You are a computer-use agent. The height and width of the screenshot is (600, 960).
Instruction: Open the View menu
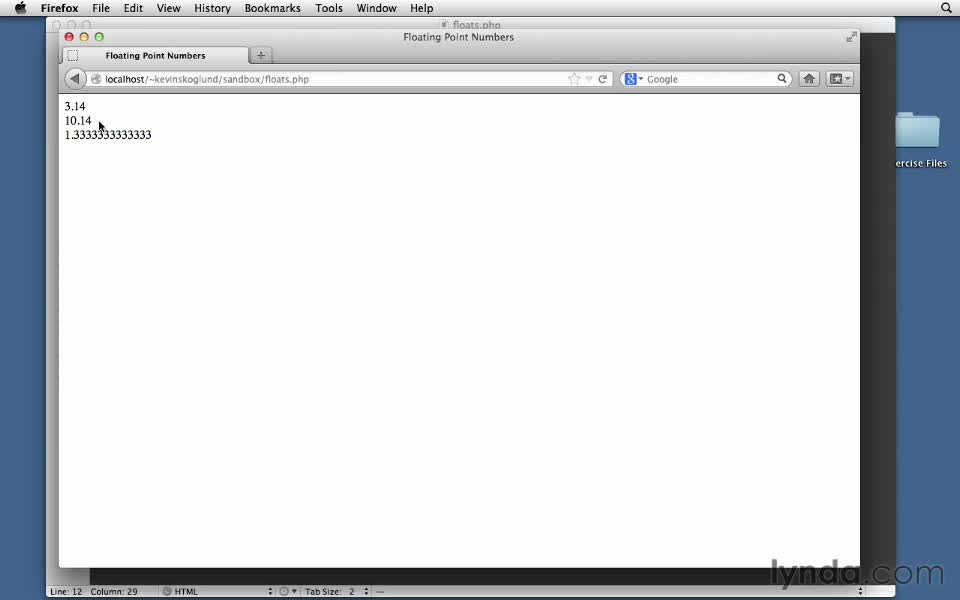[x=168, y=8]
